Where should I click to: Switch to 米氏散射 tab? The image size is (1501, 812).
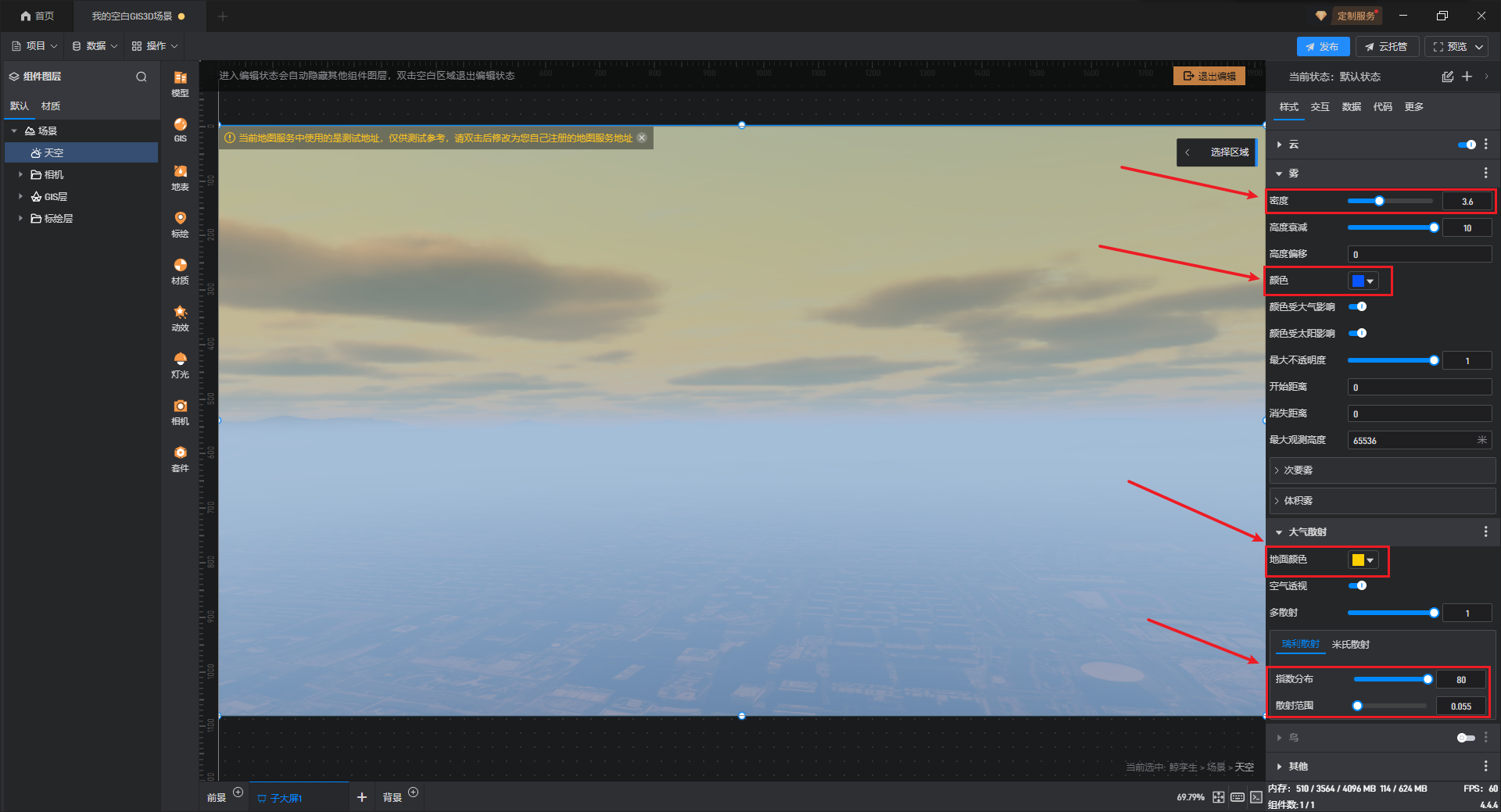tap(1351, 645)
